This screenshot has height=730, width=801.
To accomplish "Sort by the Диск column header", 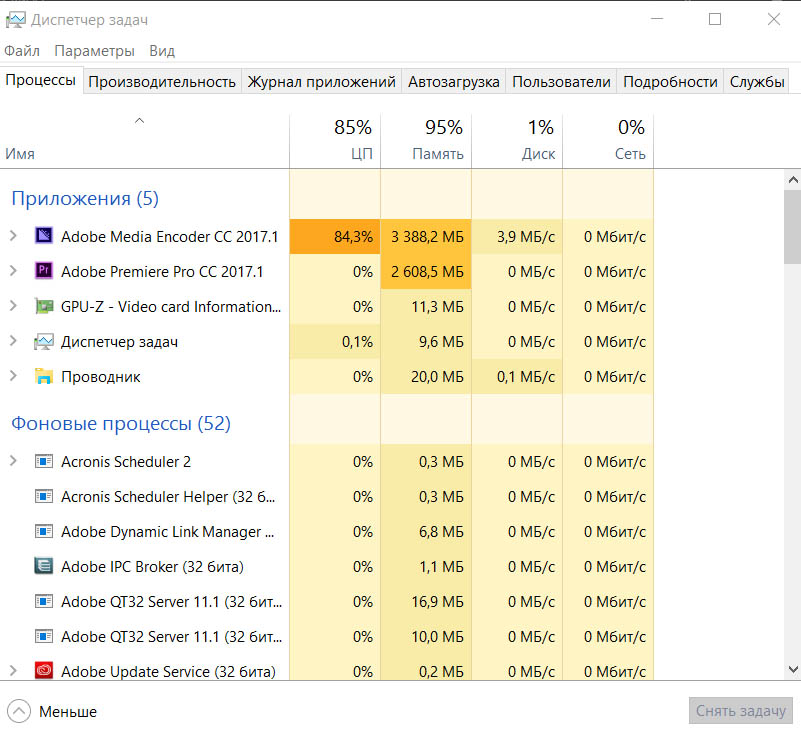I will [517, 140].
